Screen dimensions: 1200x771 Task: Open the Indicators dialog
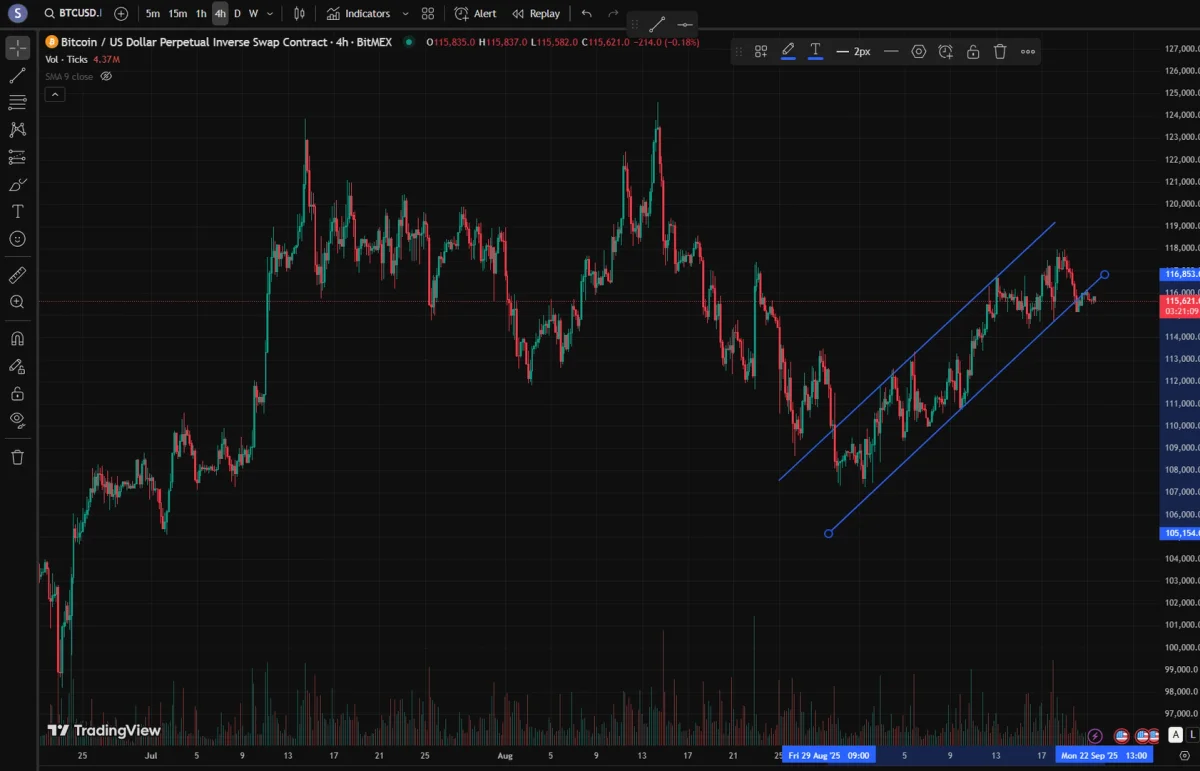358,13
